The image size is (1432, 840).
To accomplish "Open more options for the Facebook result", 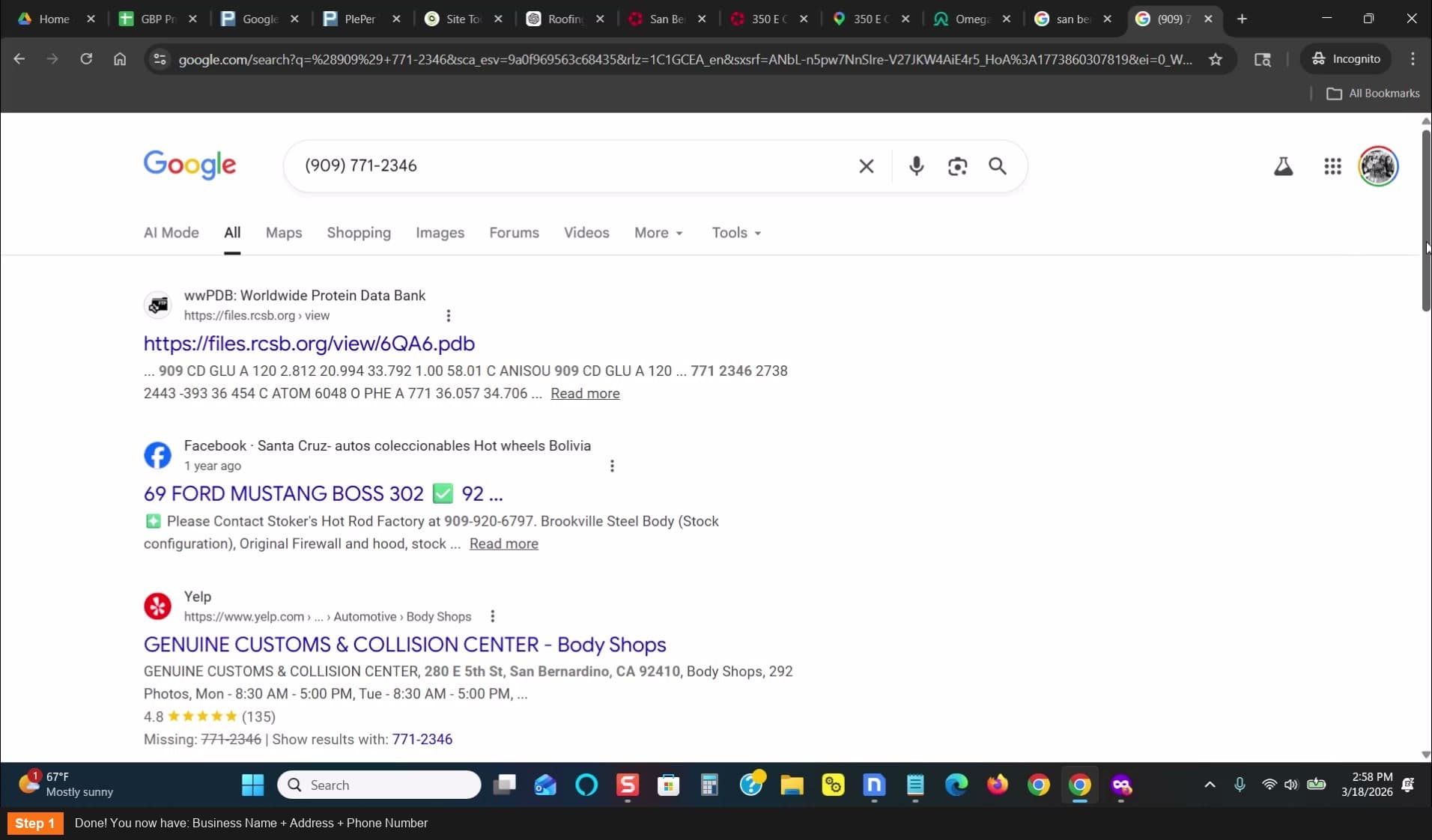I will tap(612, 466).
